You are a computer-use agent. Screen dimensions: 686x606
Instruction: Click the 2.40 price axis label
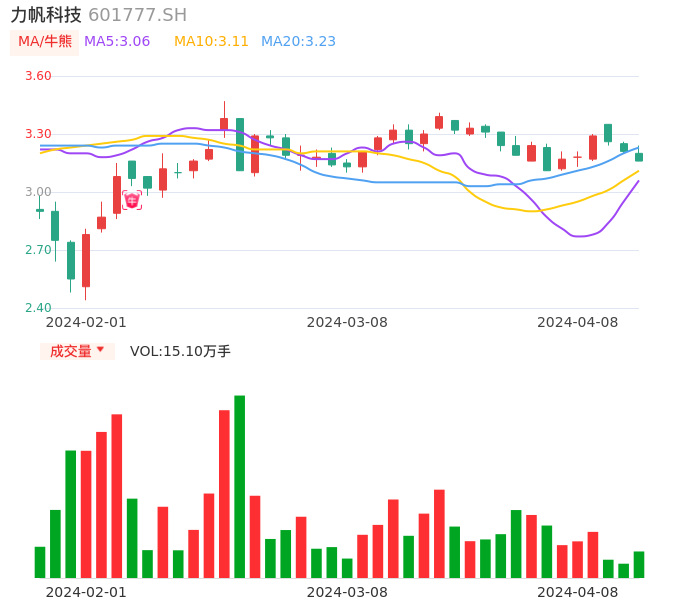pos(38,308)
